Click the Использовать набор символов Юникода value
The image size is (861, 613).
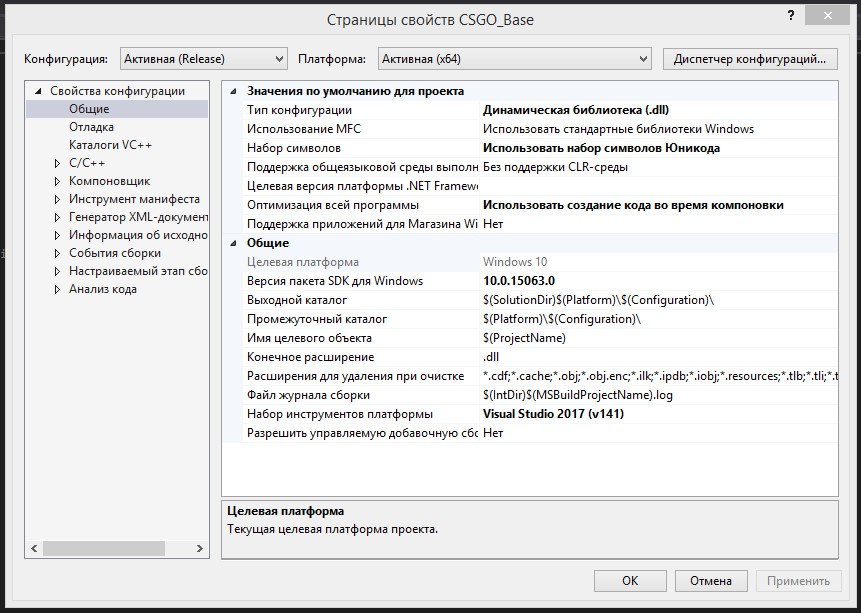[x=601, y=148]
